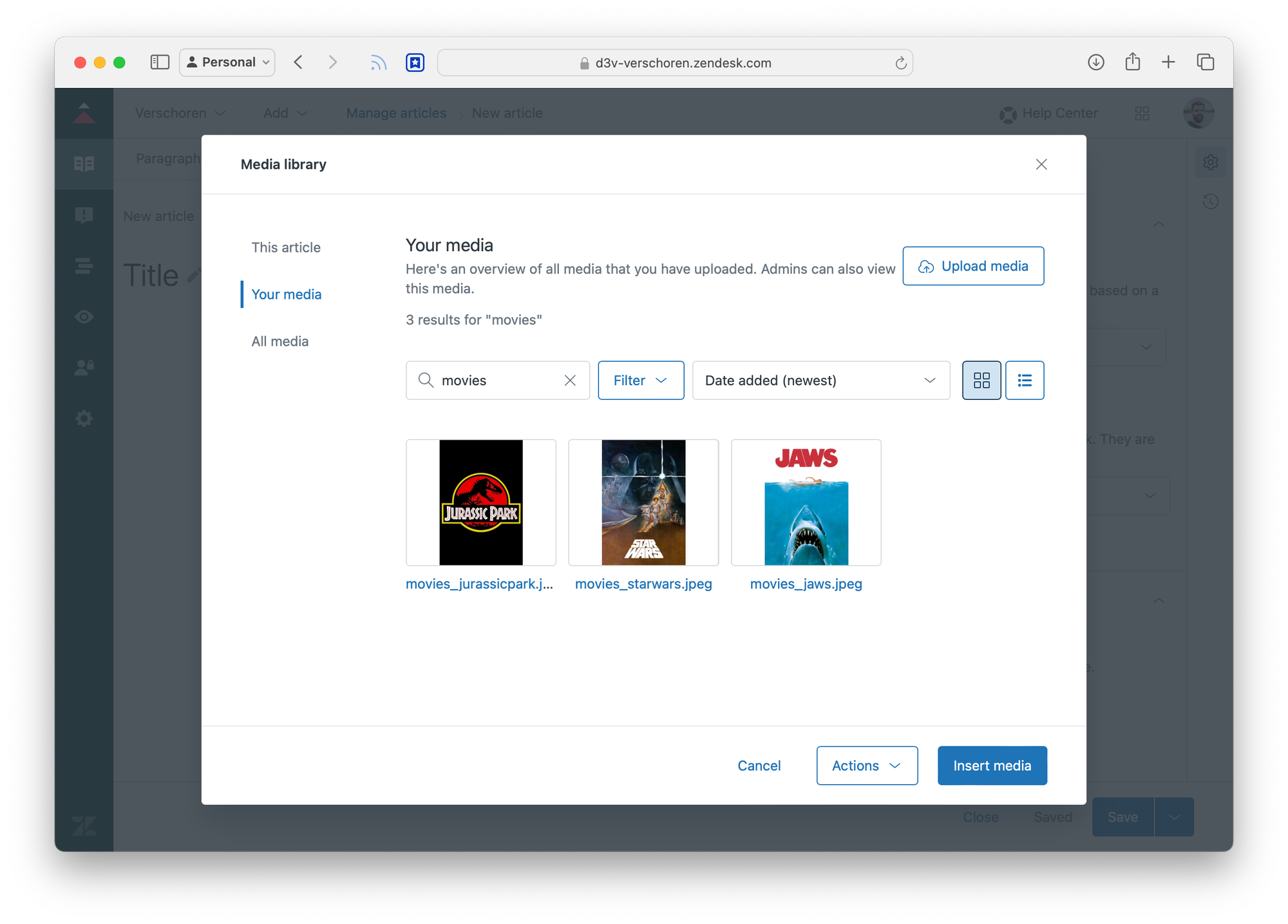Select the Star Wars poster thumbnail
The image size is (1288, 924).
pyautogui.click(x=643, y=502)
